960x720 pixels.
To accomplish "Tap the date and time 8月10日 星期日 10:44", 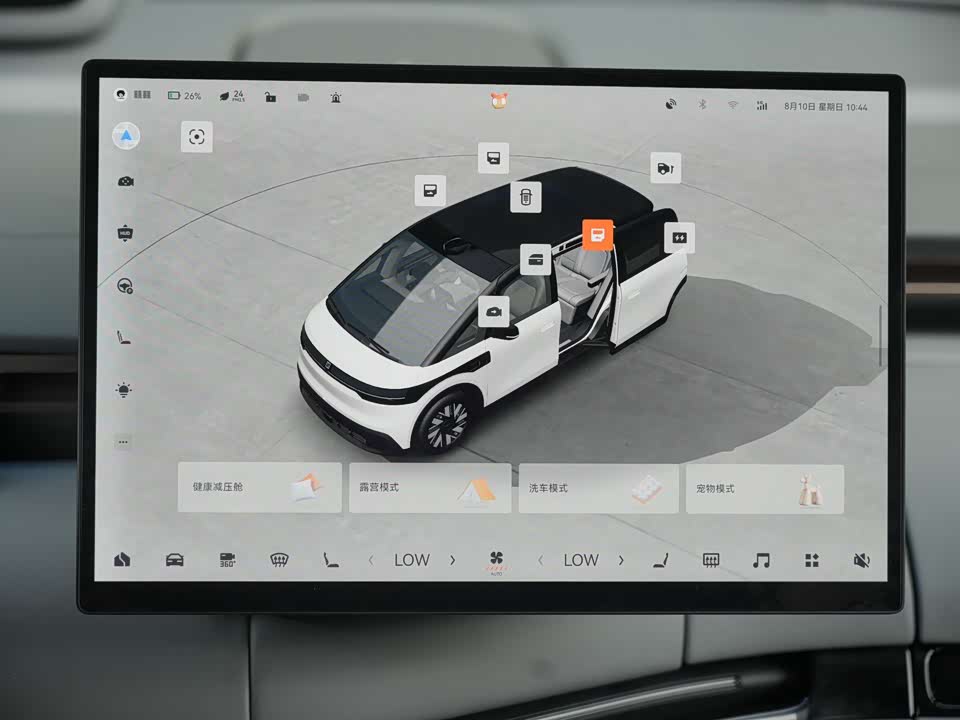I will [x=825, y=107].
